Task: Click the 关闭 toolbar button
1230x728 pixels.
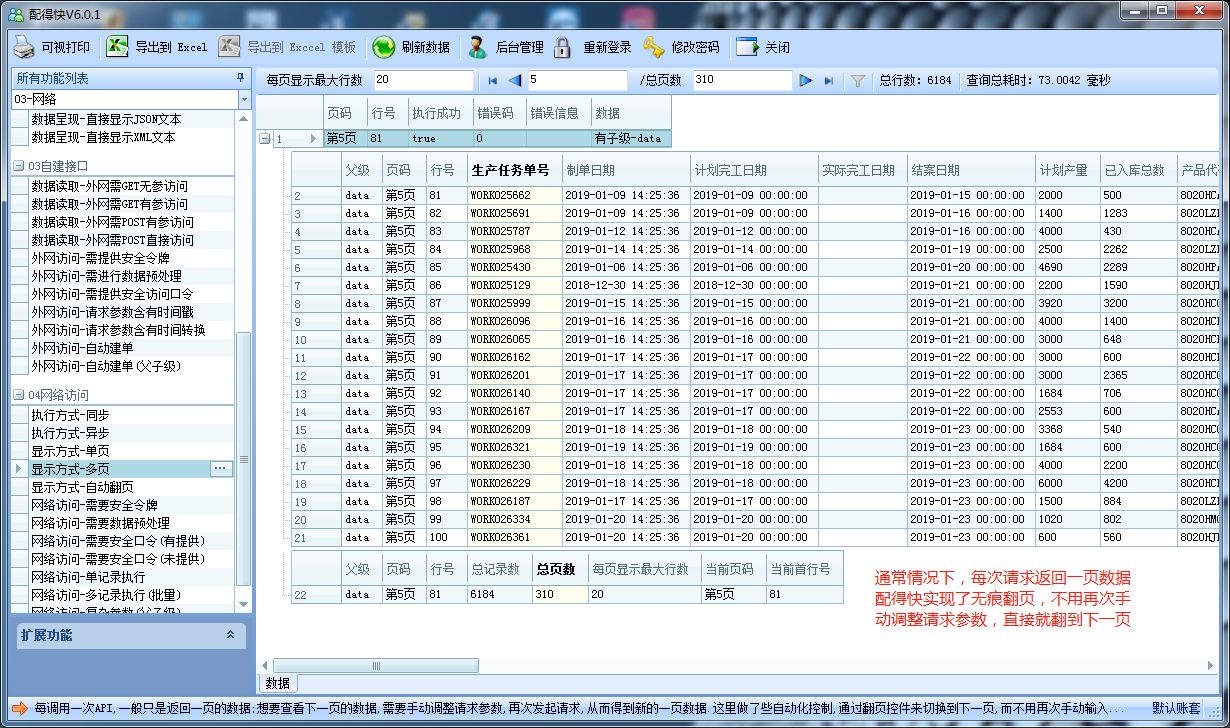Action: (764, 47)
